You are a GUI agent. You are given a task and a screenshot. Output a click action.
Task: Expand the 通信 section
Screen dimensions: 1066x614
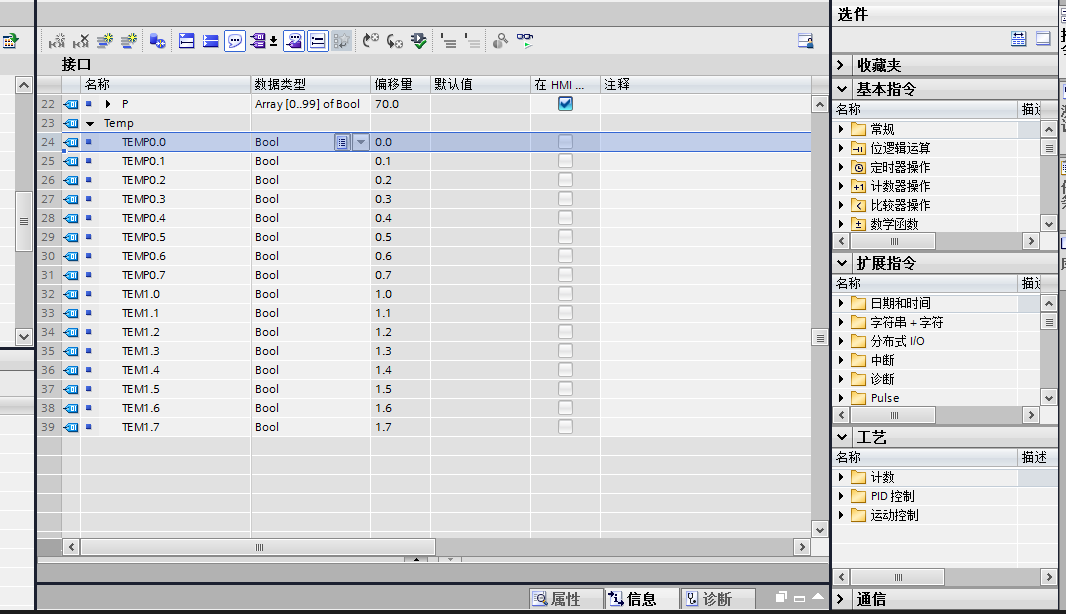841,599
